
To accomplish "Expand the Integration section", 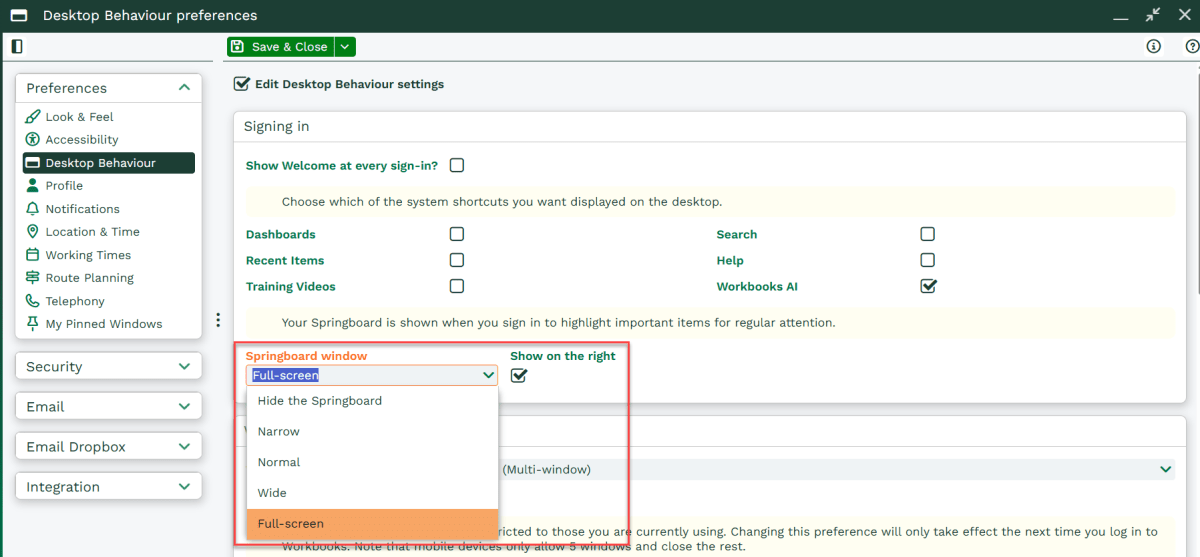I will [184, 487].
